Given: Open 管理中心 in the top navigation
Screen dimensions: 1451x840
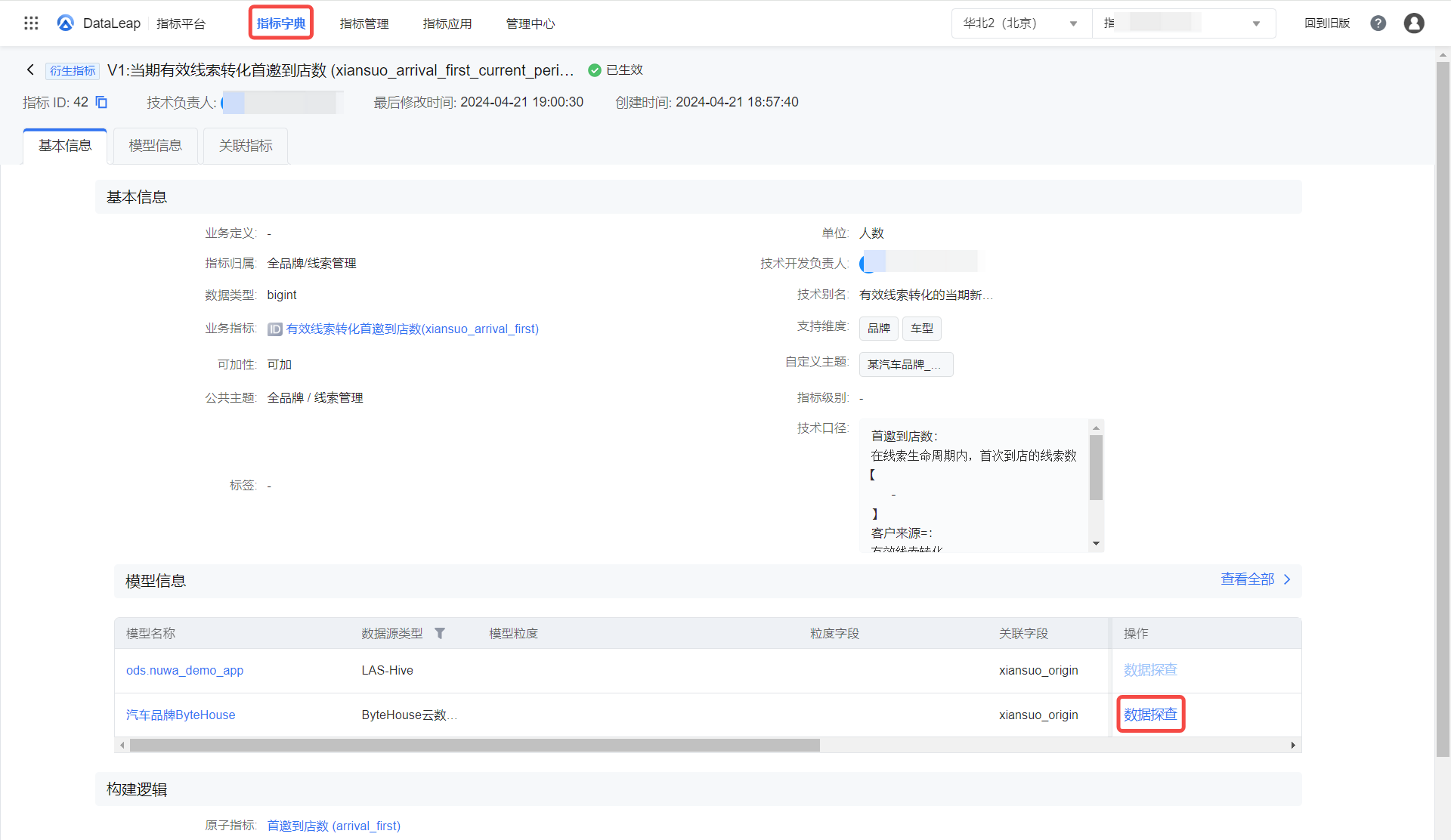Looking at the screenshot, I should tap(531, 23).
